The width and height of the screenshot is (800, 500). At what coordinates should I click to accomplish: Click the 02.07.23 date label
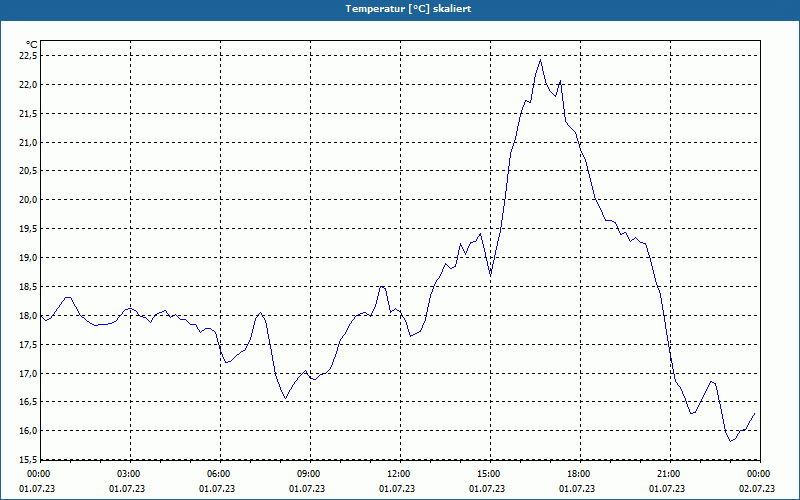coord(757,489)
